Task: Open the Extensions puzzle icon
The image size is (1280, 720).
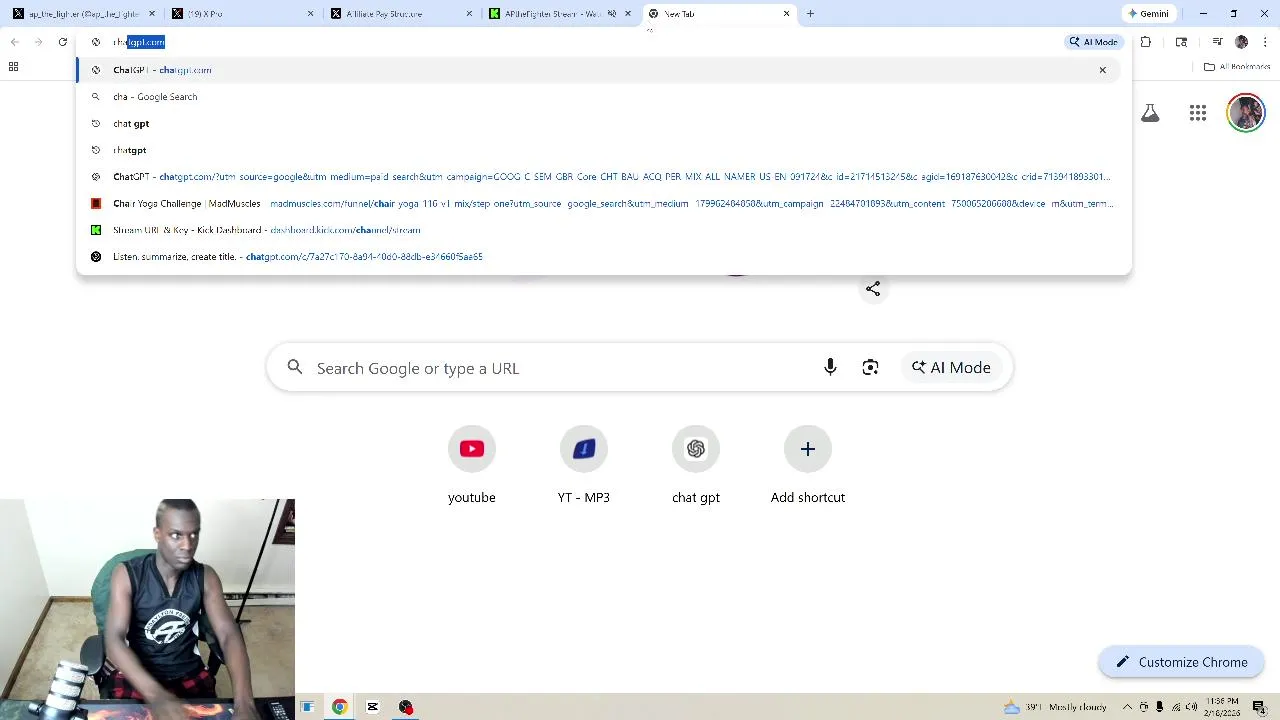Action: [x=1146, y=42]
